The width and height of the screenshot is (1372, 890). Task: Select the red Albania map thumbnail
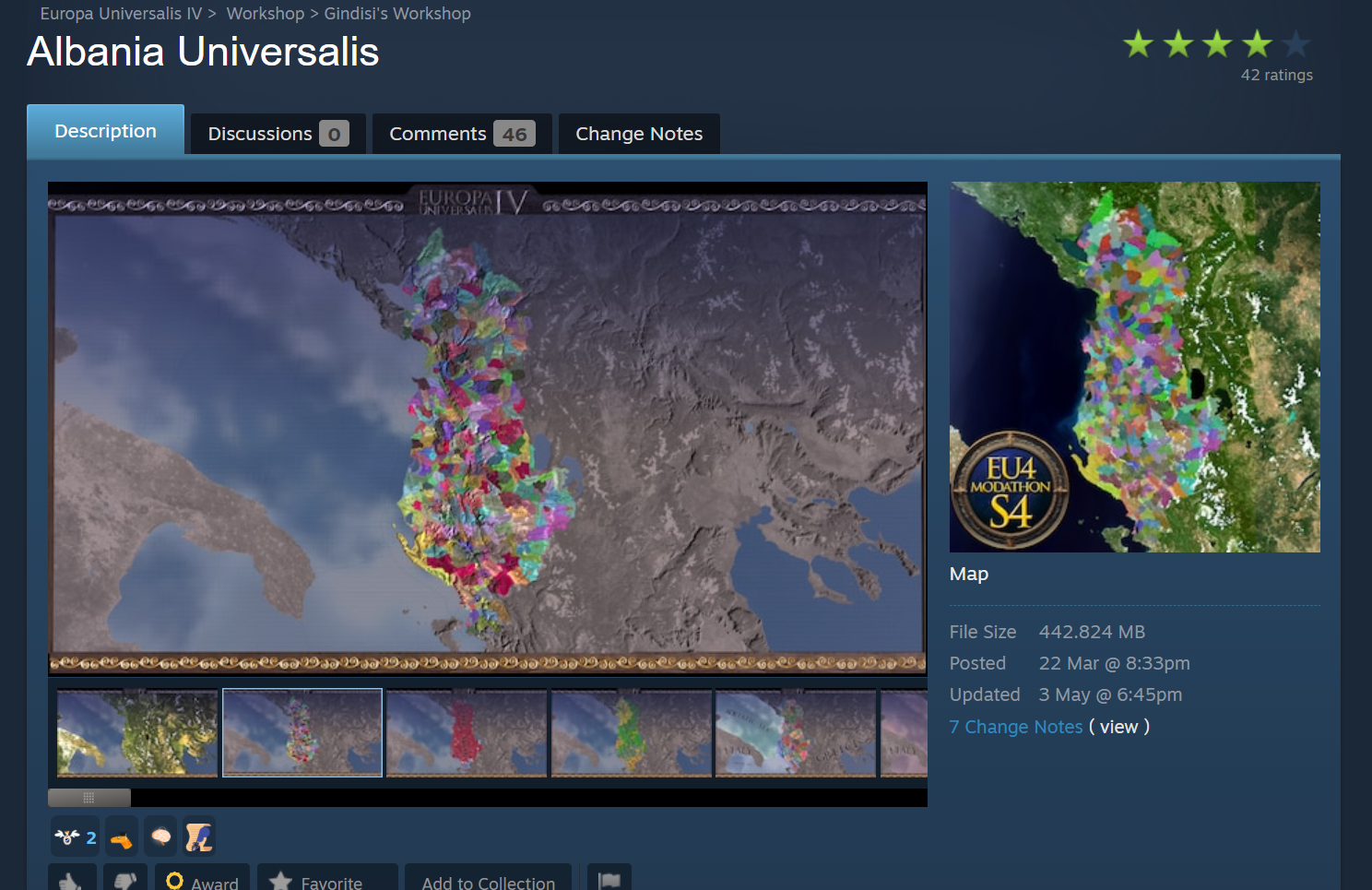click(x=467, y=732)
